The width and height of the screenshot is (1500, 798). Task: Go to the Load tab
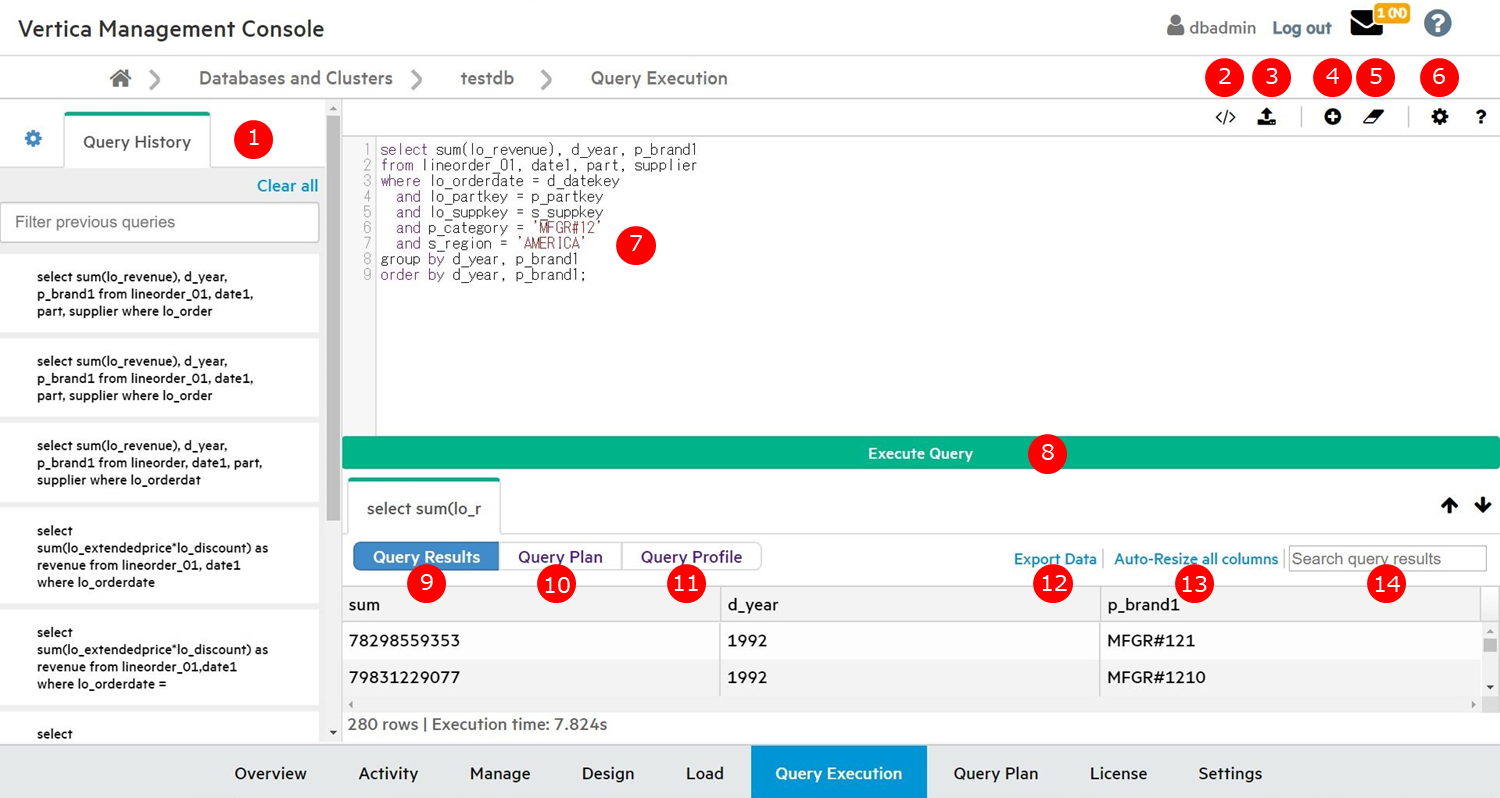[704, 773]
